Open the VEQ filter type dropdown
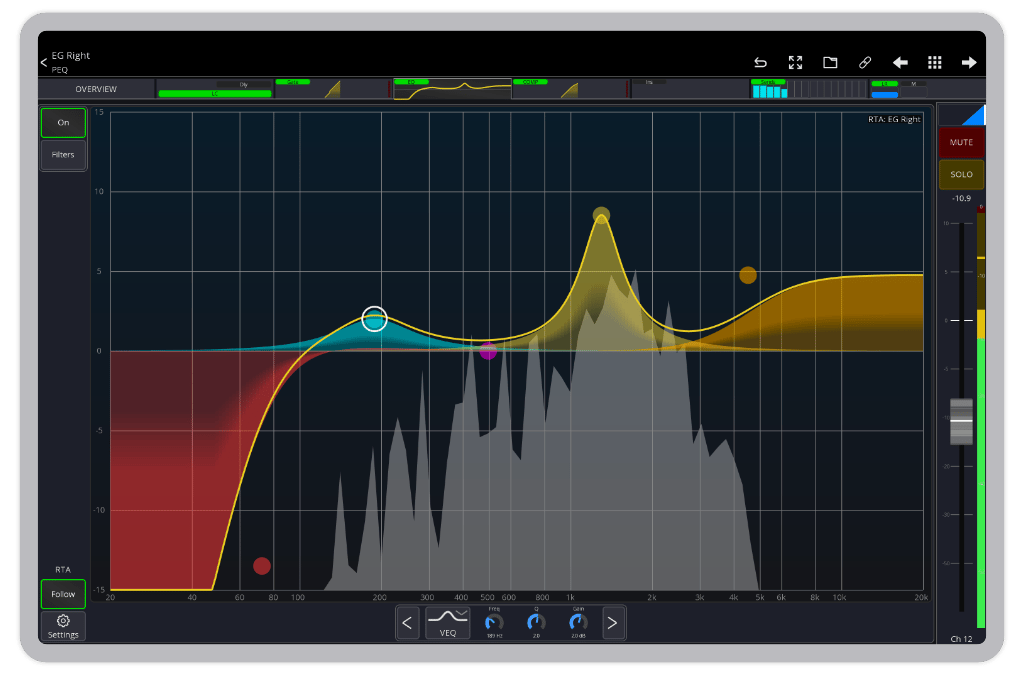The width and height of the screenshot is (1024, 675). 447,622
